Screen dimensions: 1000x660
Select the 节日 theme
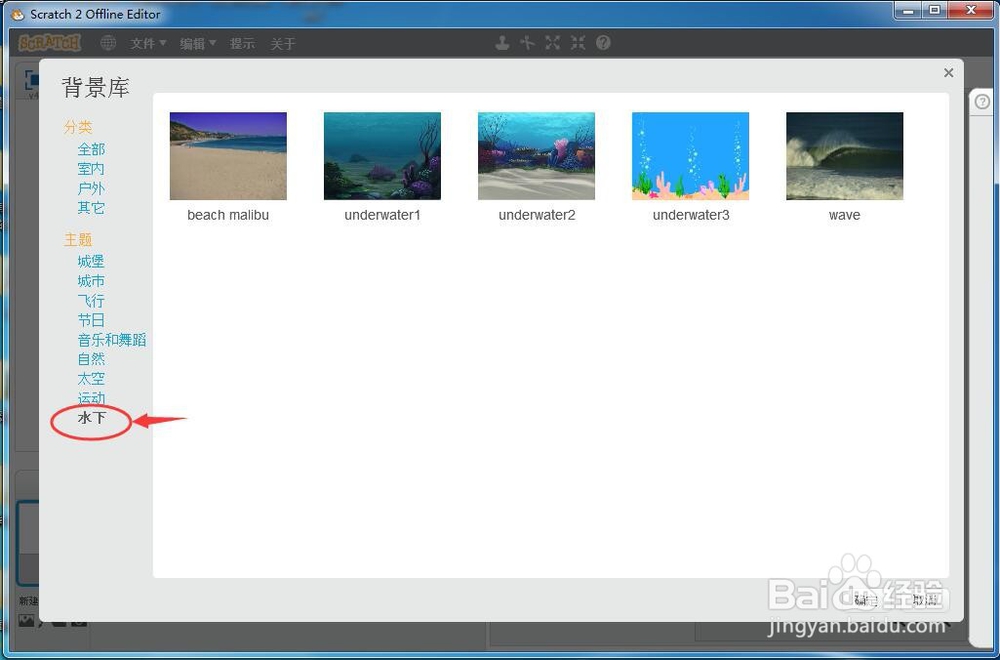[x=91, y=320]
